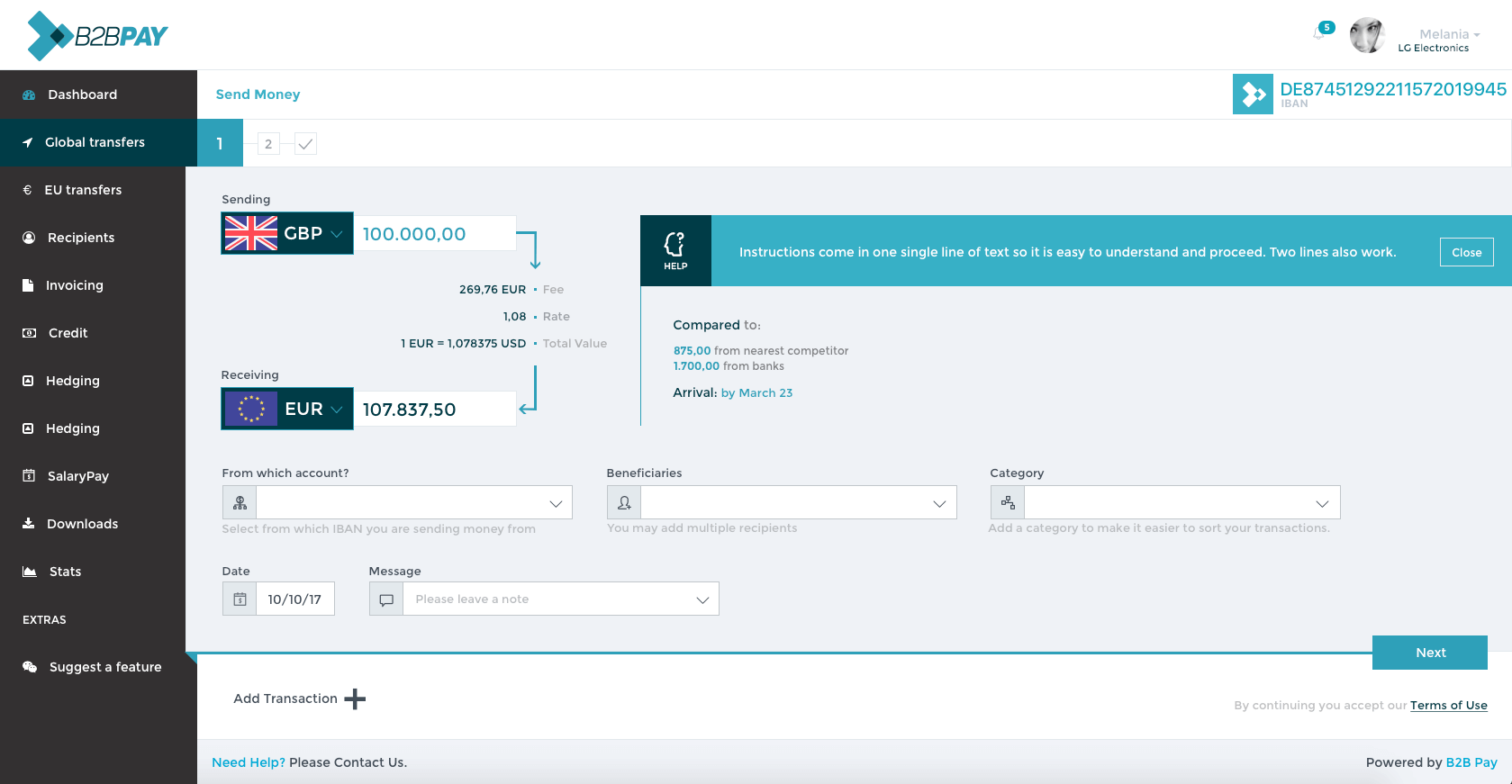Open Global transfers in sidebar
1512x784 pixels.
pos(95,142)
